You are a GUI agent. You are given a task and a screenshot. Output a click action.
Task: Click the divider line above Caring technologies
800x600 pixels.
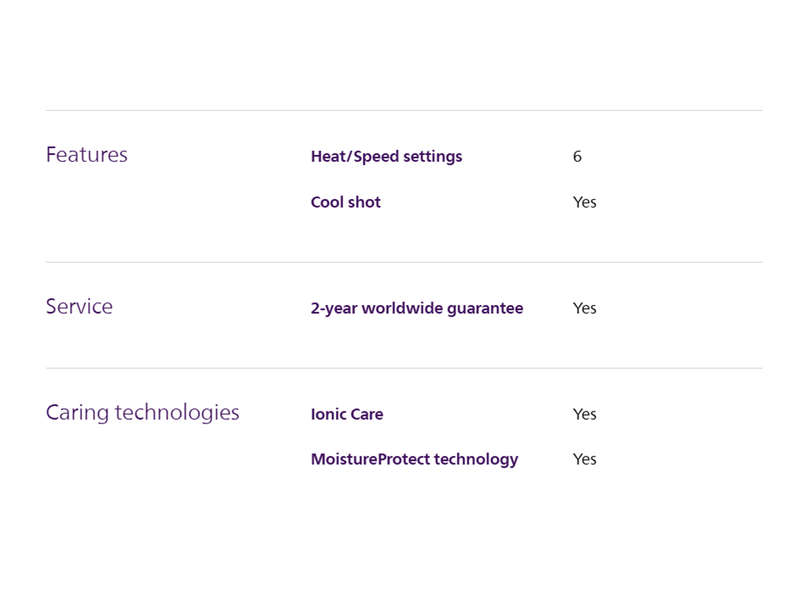pyautogui.click(x=404, y=368)
